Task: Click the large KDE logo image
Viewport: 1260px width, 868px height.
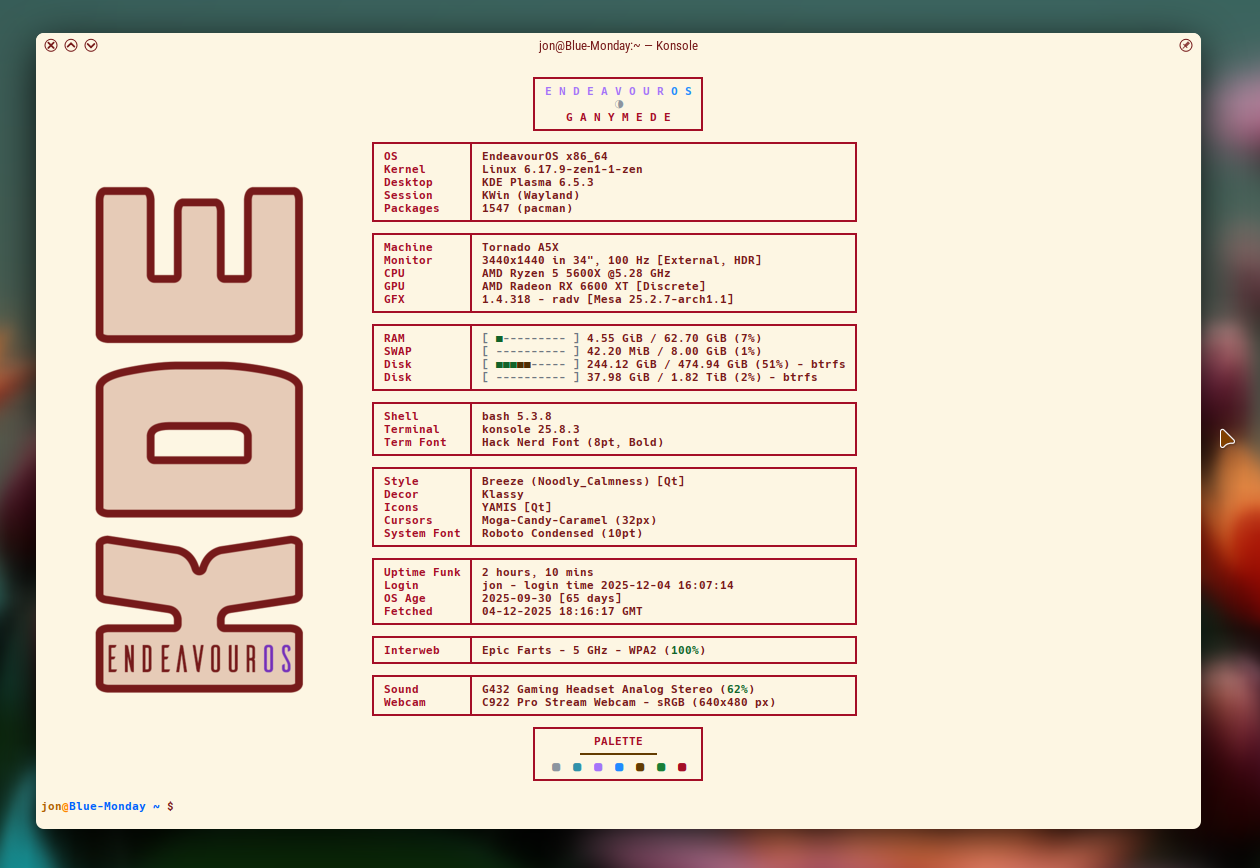Action: pyautogui.click(x=199, y=439)
